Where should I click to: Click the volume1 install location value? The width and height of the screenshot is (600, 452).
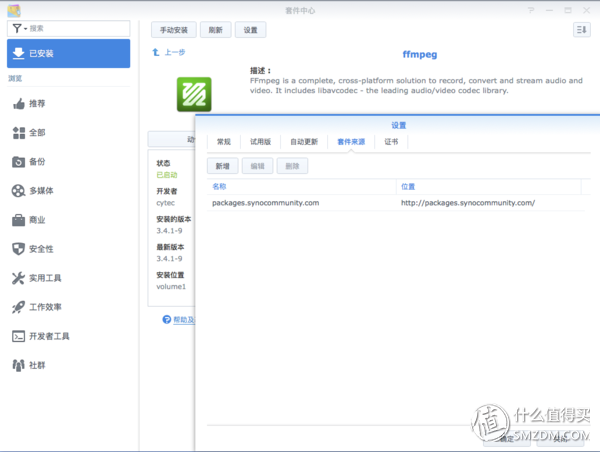point(171,286)
